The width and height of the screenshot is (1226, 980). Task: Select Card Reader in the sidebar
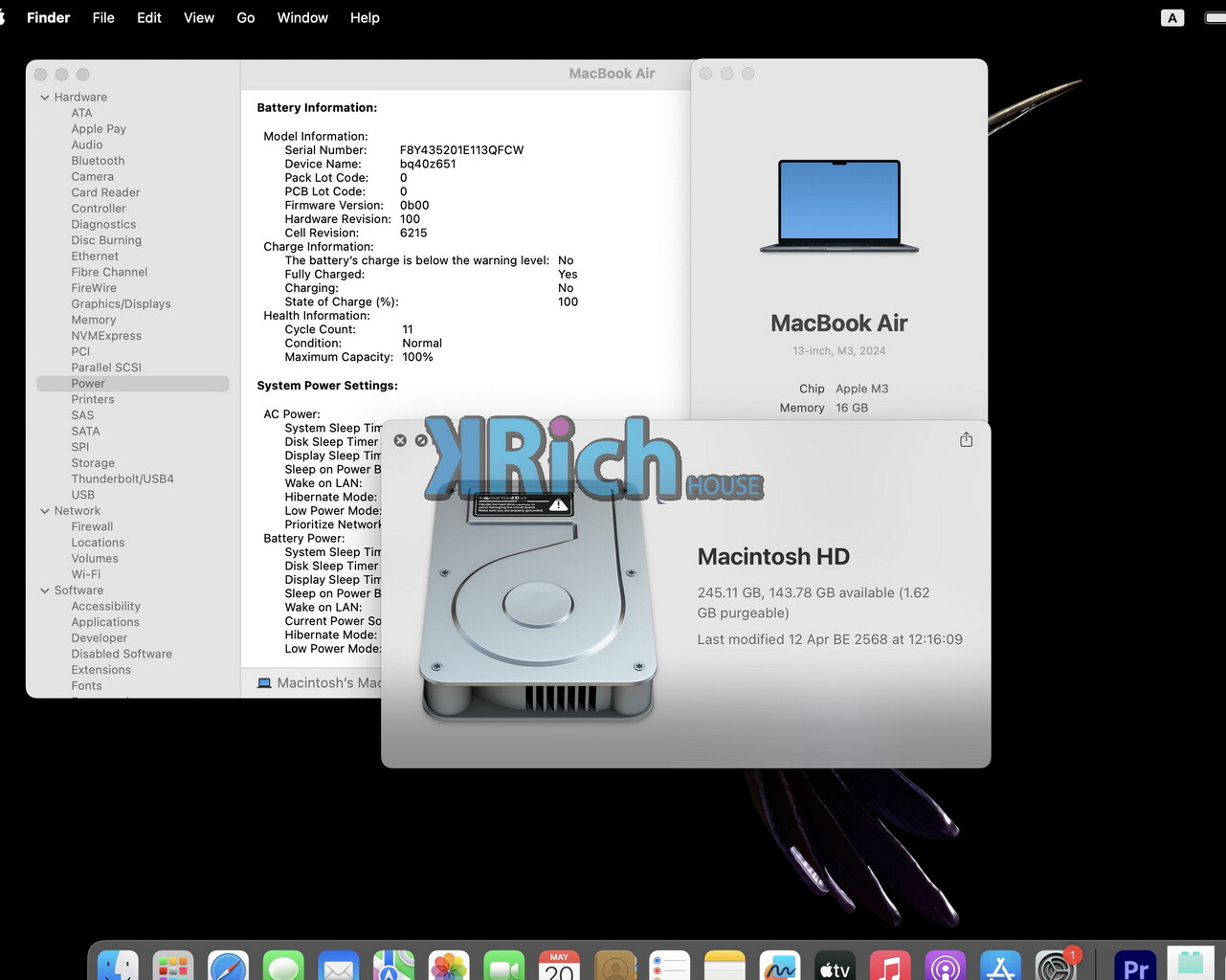105,192
